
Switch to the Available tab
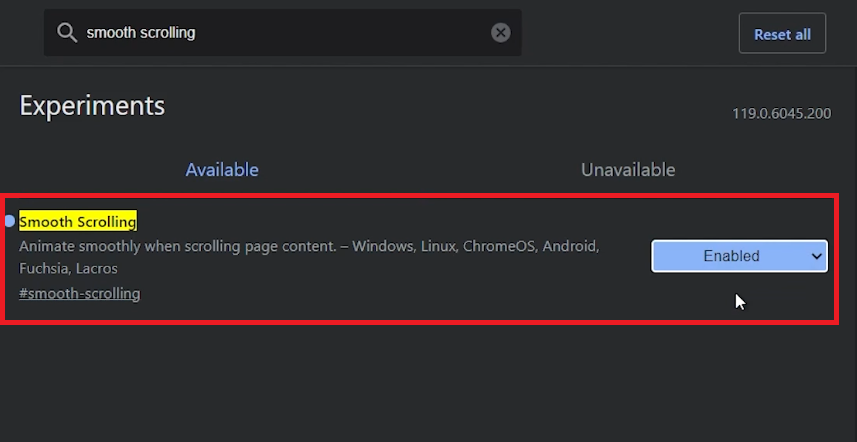tap(222, 170)
